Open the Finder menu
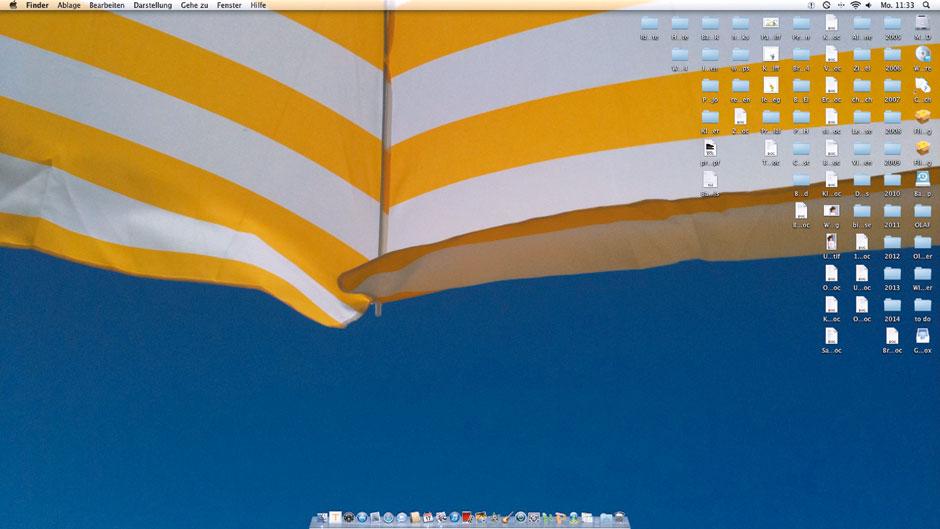Image resolution: width=940 pixels, height=529 pixels. click(x=37, y=5)
